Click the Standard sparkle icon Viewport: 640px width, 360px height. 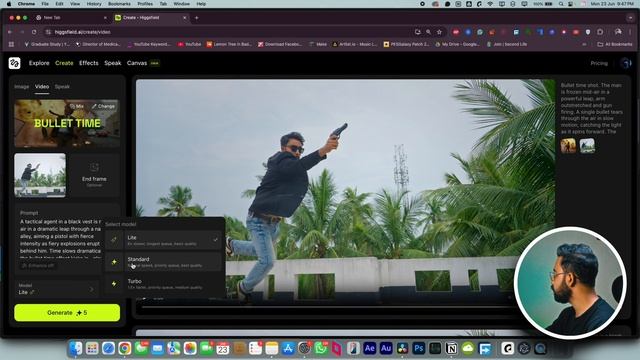coord(114,262)
